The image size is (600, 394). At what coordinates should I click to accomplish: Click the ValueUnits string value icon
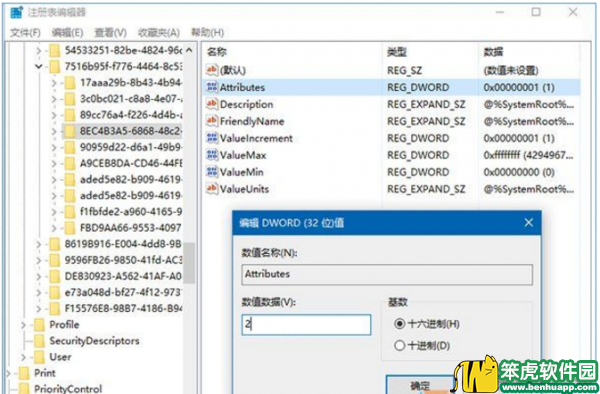212,189
